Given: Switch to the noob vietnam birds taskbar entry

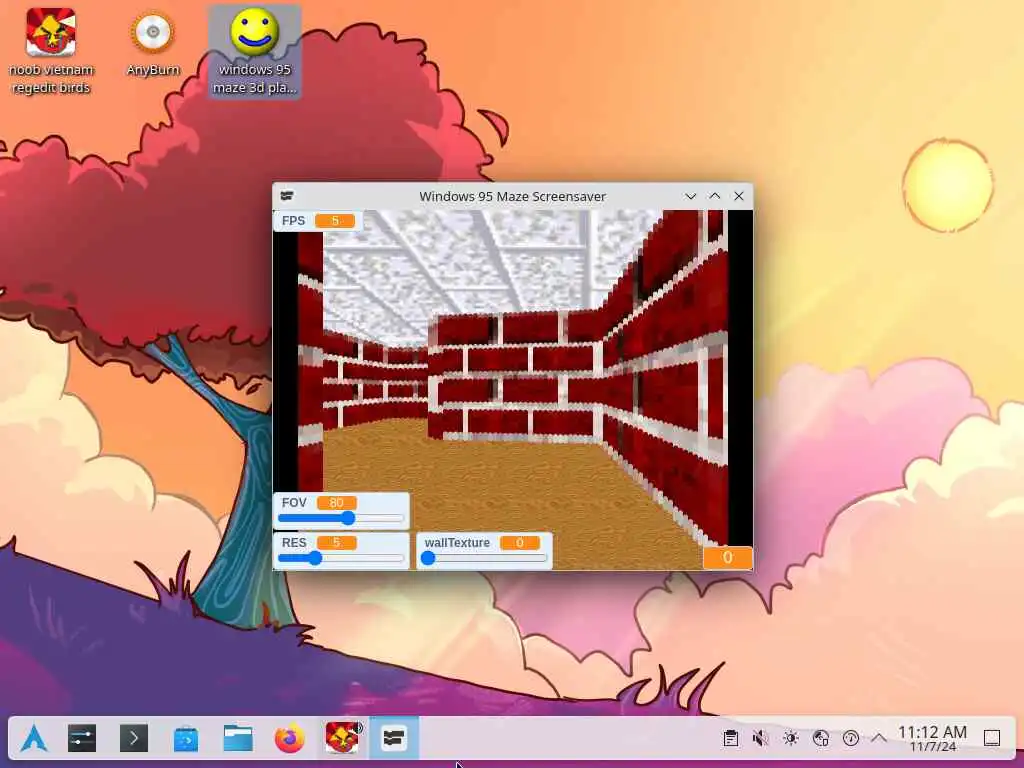Looking at the screenshot, I should click(x=342, y=739).
